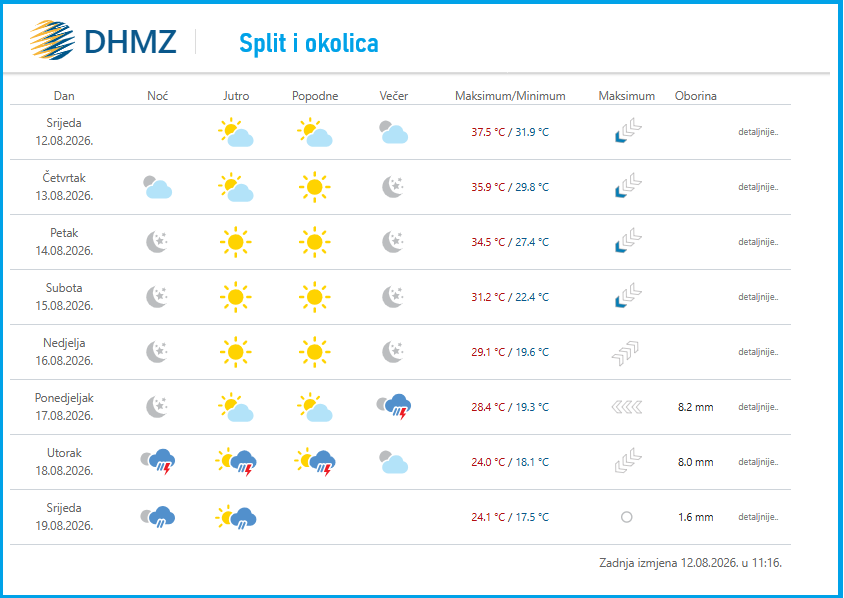Click the Oborina column header
844x598 pixels.
pos(695,96)
